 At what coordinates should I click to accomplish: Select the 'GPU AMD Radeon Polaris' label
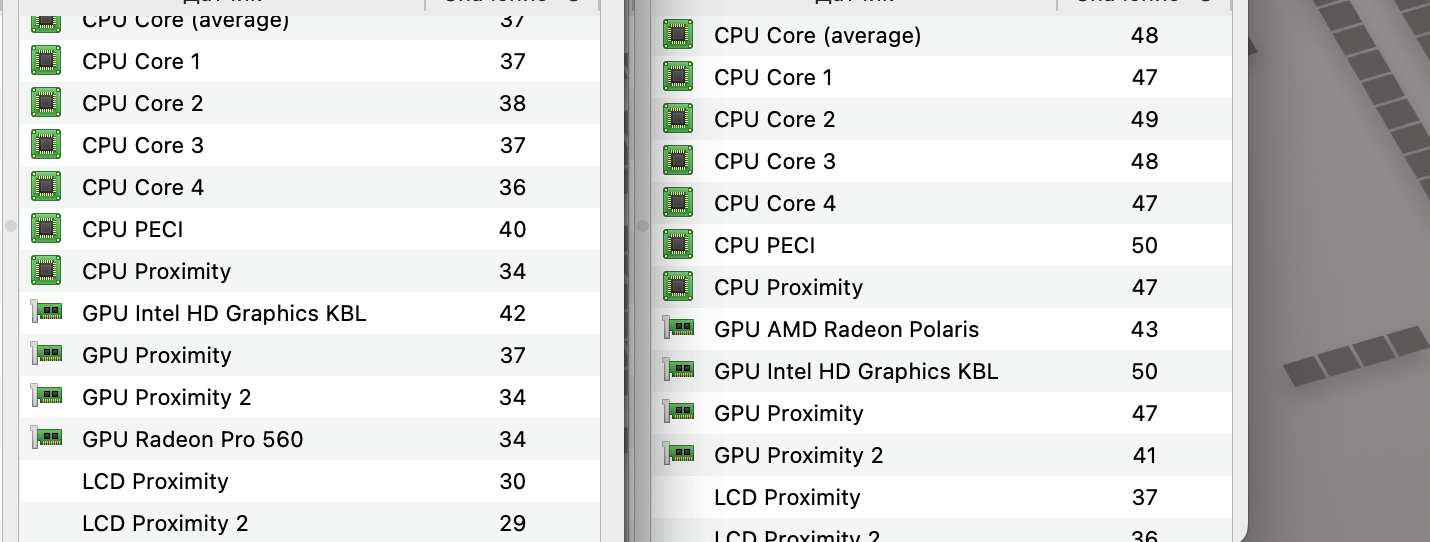847,329
